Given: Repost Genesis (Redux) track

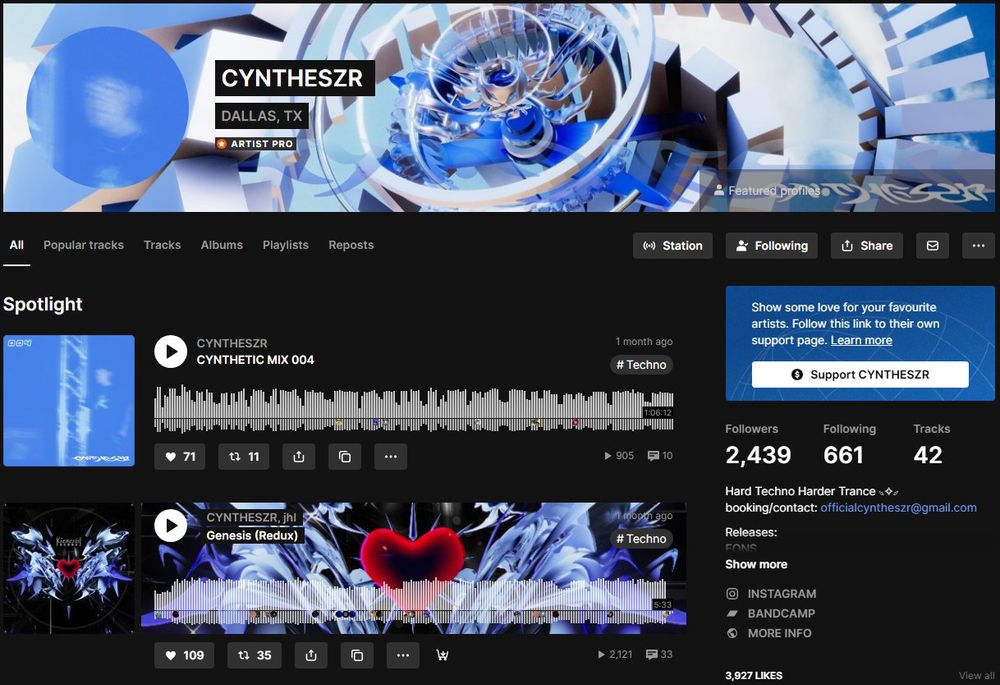Looking at the screenshot, I should [x=254, y=655].
